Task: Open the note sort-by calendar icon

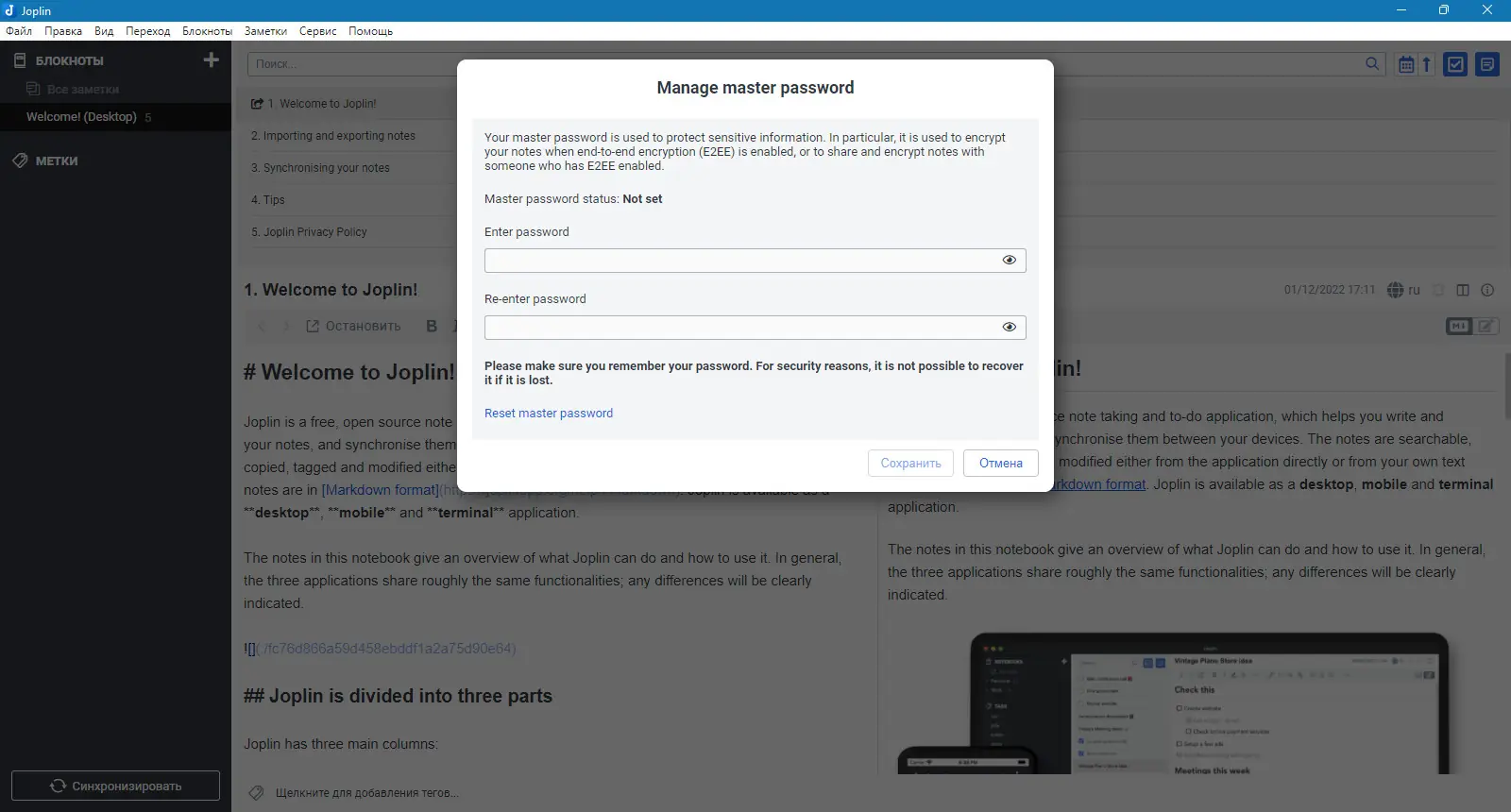Action: 1406,64
